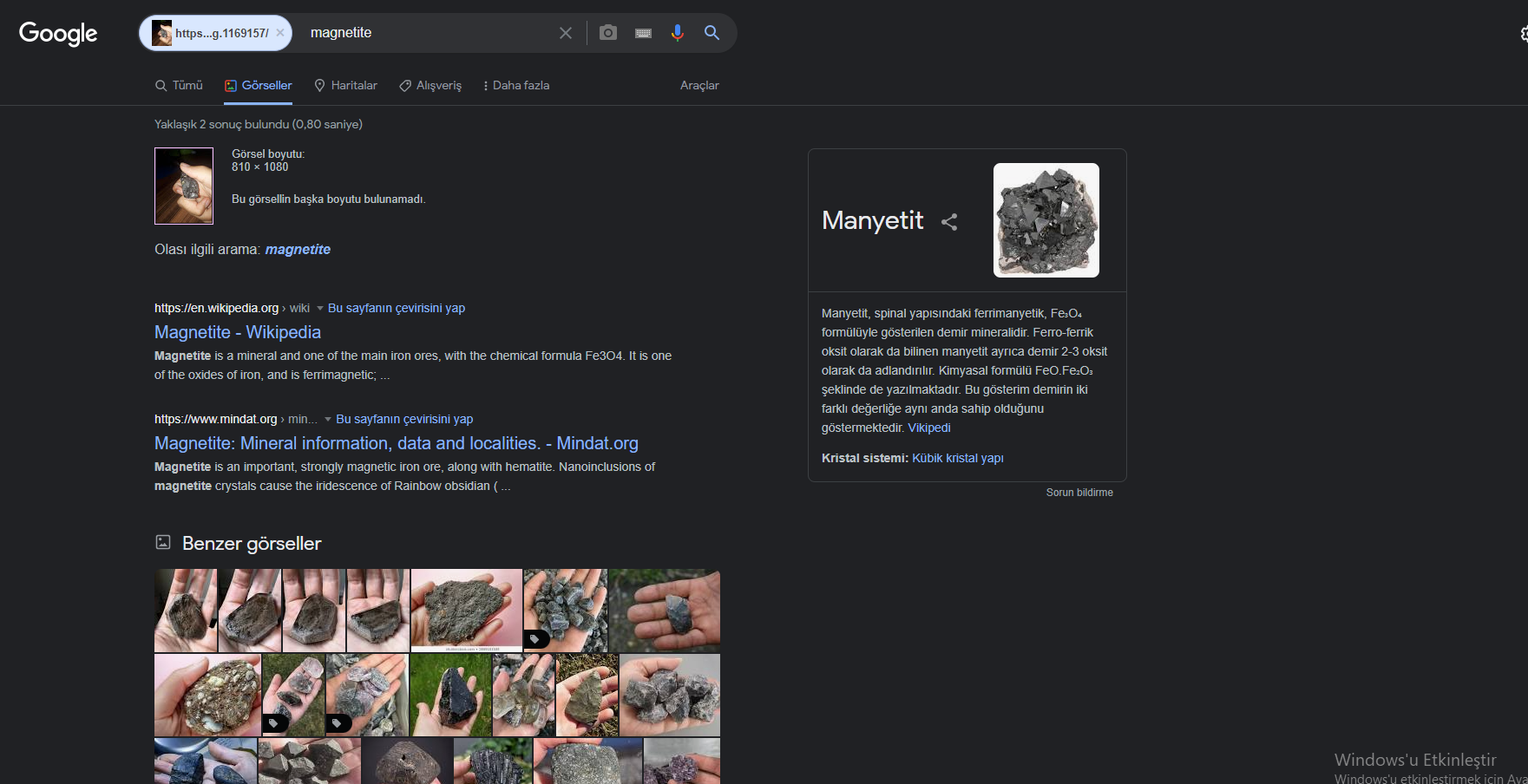This screenshot has height=784, width=1528.
Task: Open the Kübik kristal yapı link
Action: click(958, 458)
